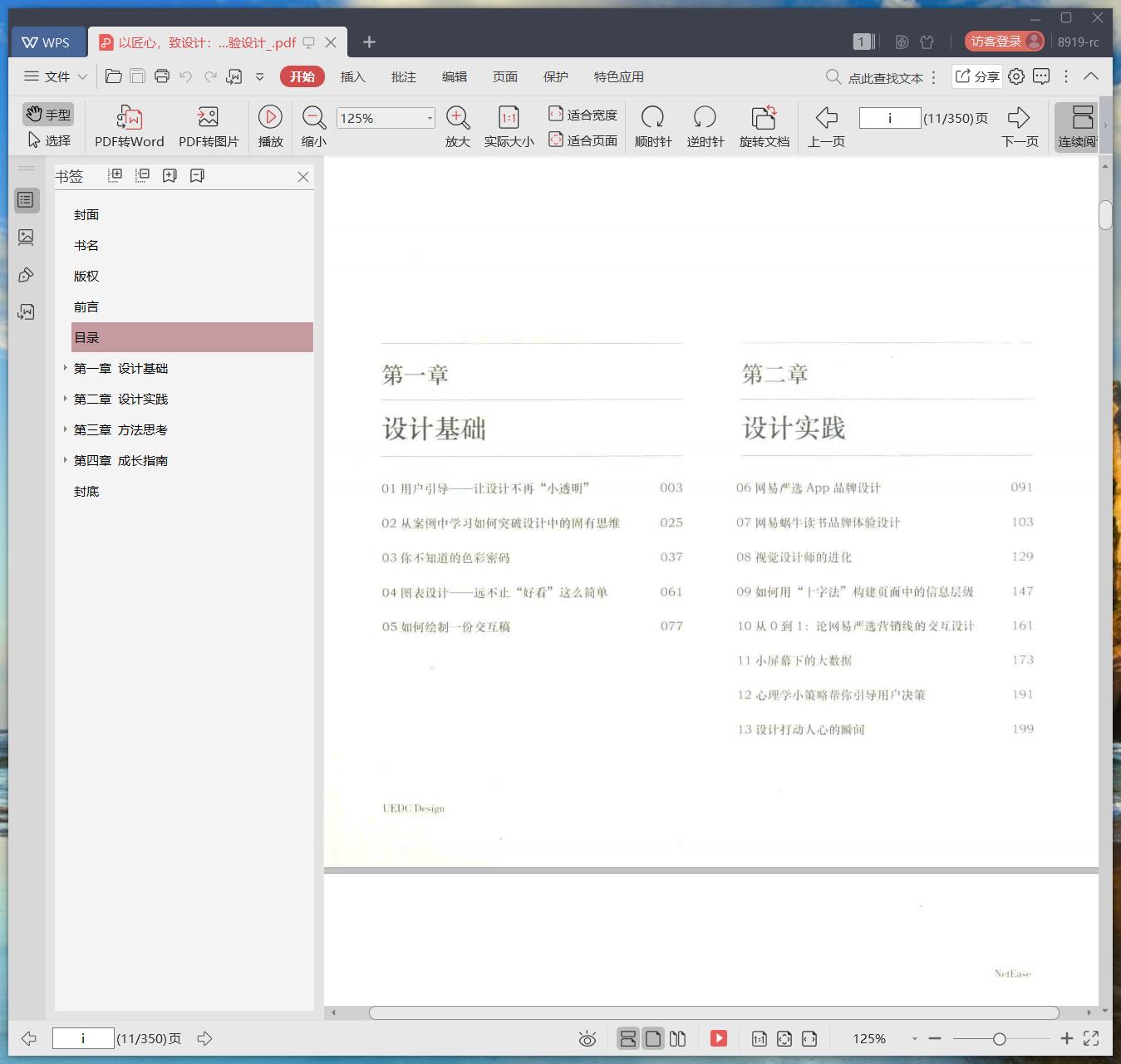The width and height of the screenshot is (1121, 1064).
Task: Expand 第二章 设计实践 bookmark
Action: [x=65, y=399]
